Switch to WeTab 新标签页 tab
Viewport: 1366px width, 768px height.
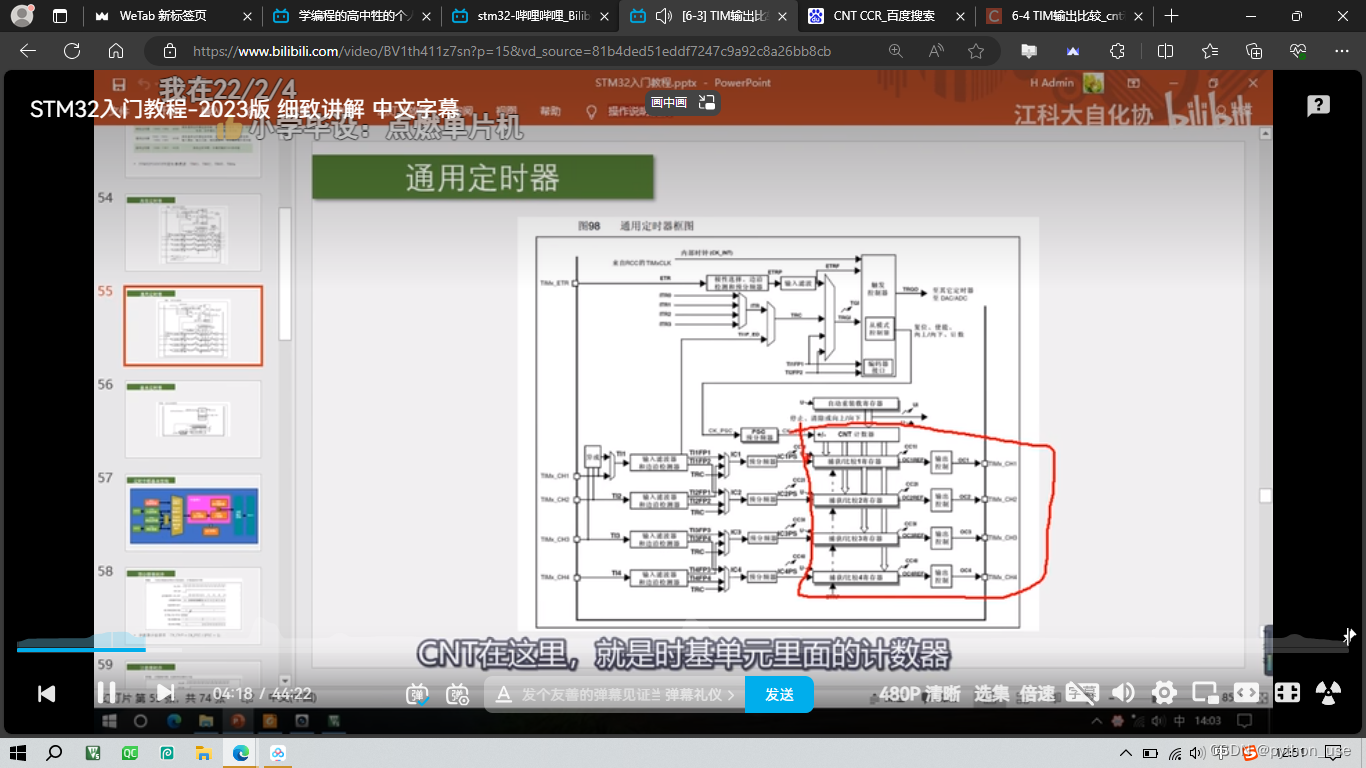point(173,16)
